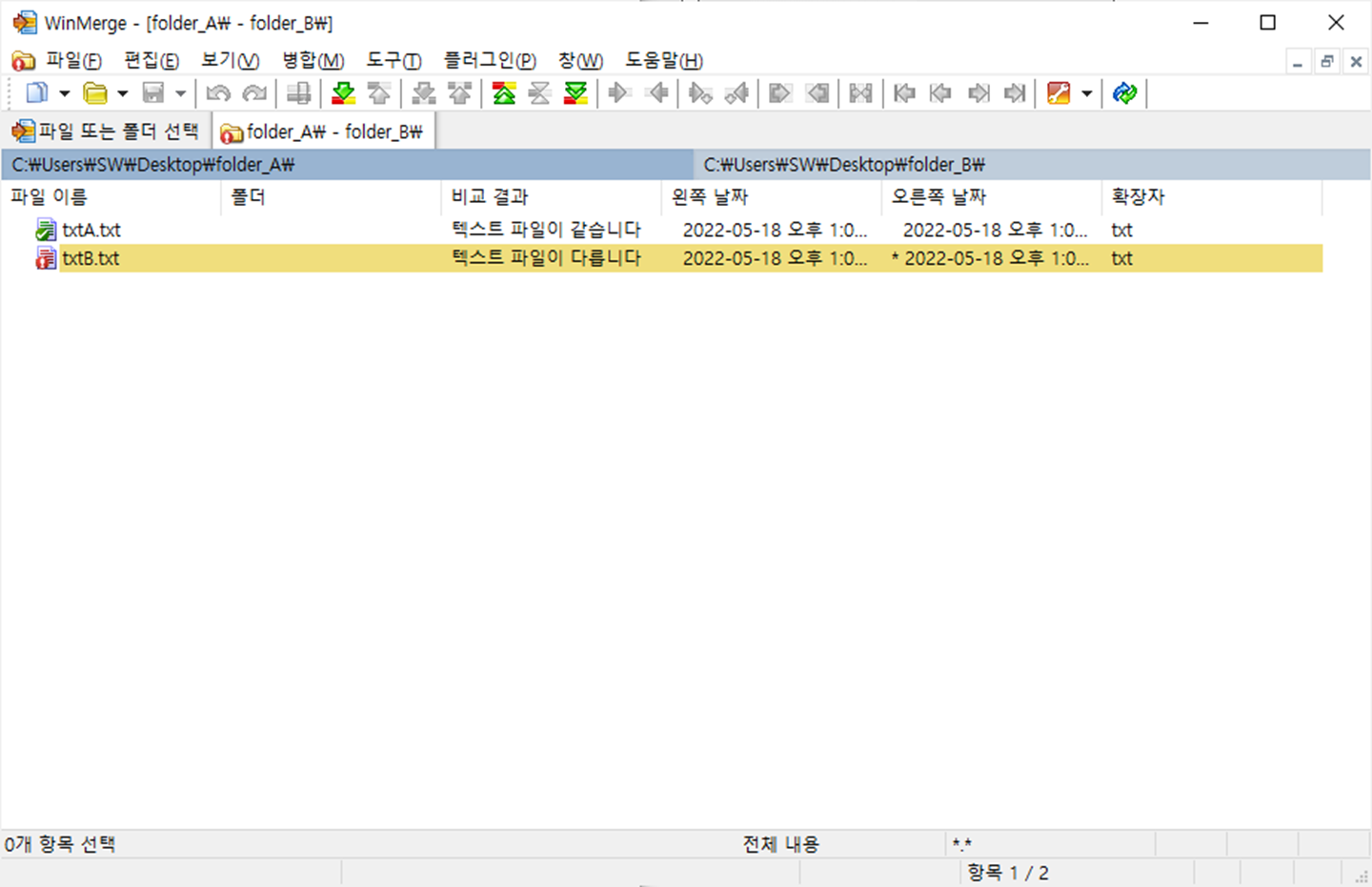Click the right path C:\Users\SW\Desktop\folder_B header
The width and height of the screenshot is (1372, 887).
click(1033, 165)
